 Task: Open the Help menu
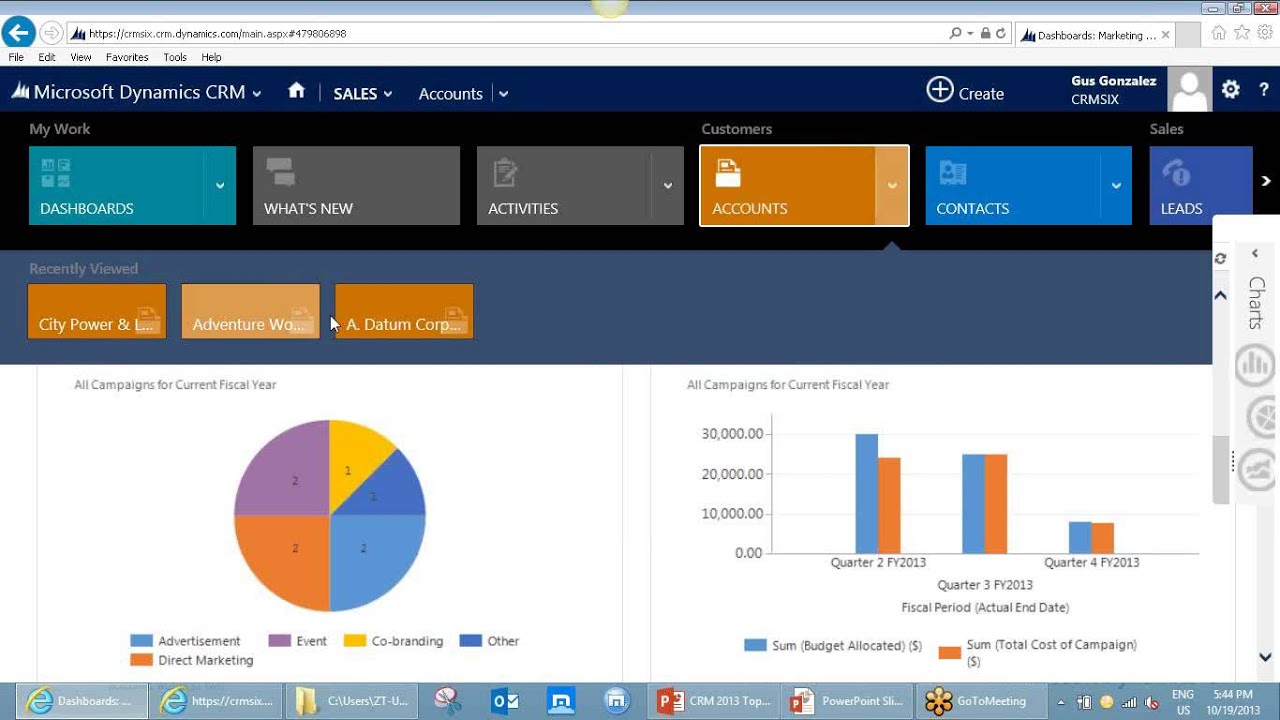pos(211,57)
